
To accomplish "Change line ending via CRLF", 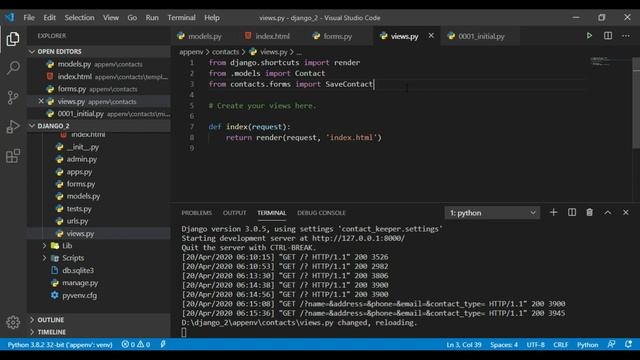I will [x=560, y=344].
